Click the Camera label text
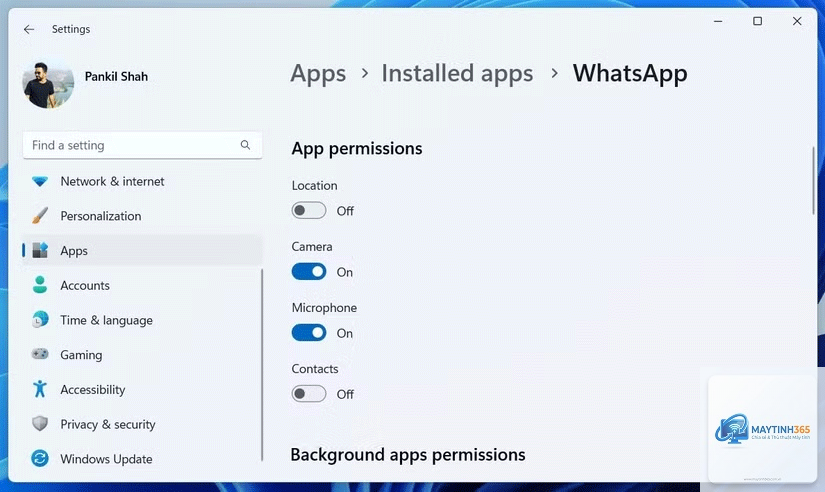Image resolution: width=825 pixels, height=492 pixels. 312,247
